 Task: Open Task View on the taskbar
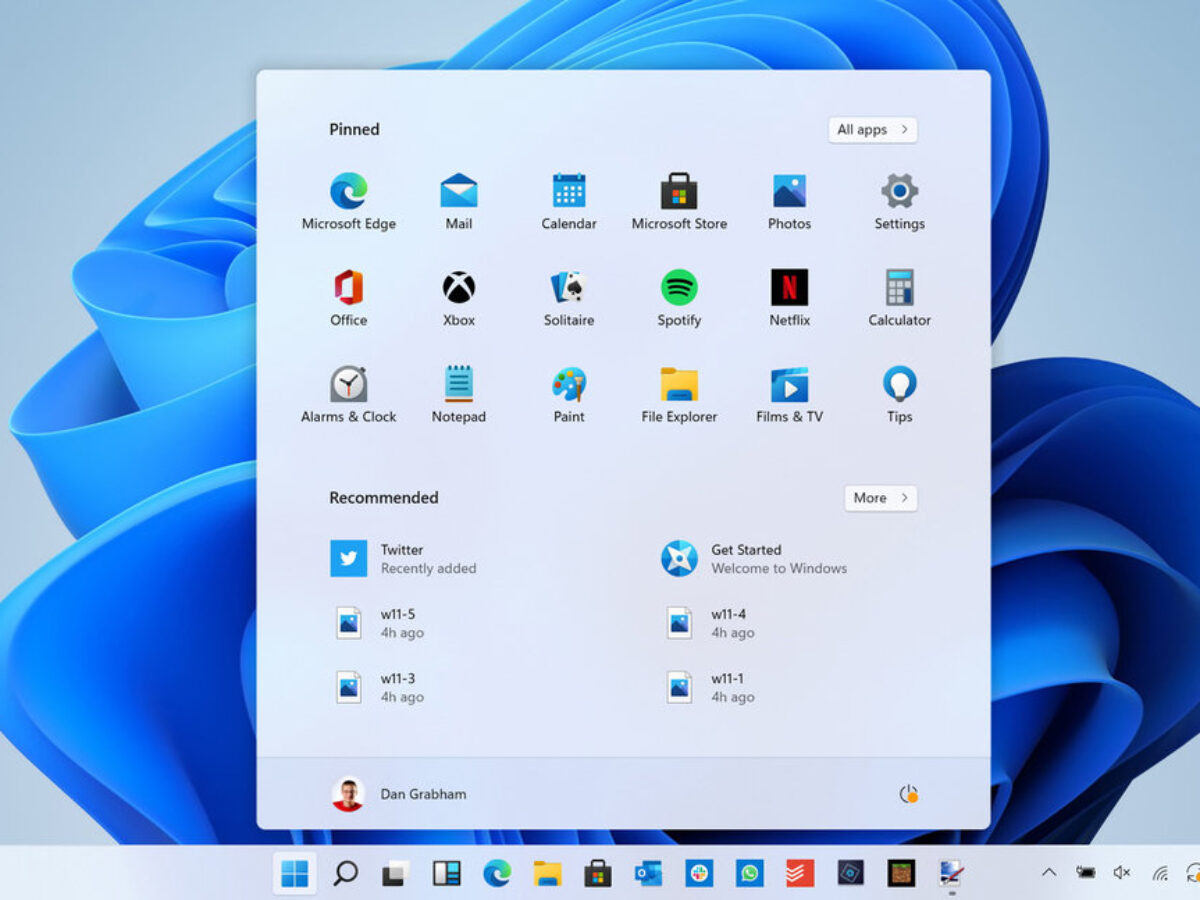(x=396, y=873)
